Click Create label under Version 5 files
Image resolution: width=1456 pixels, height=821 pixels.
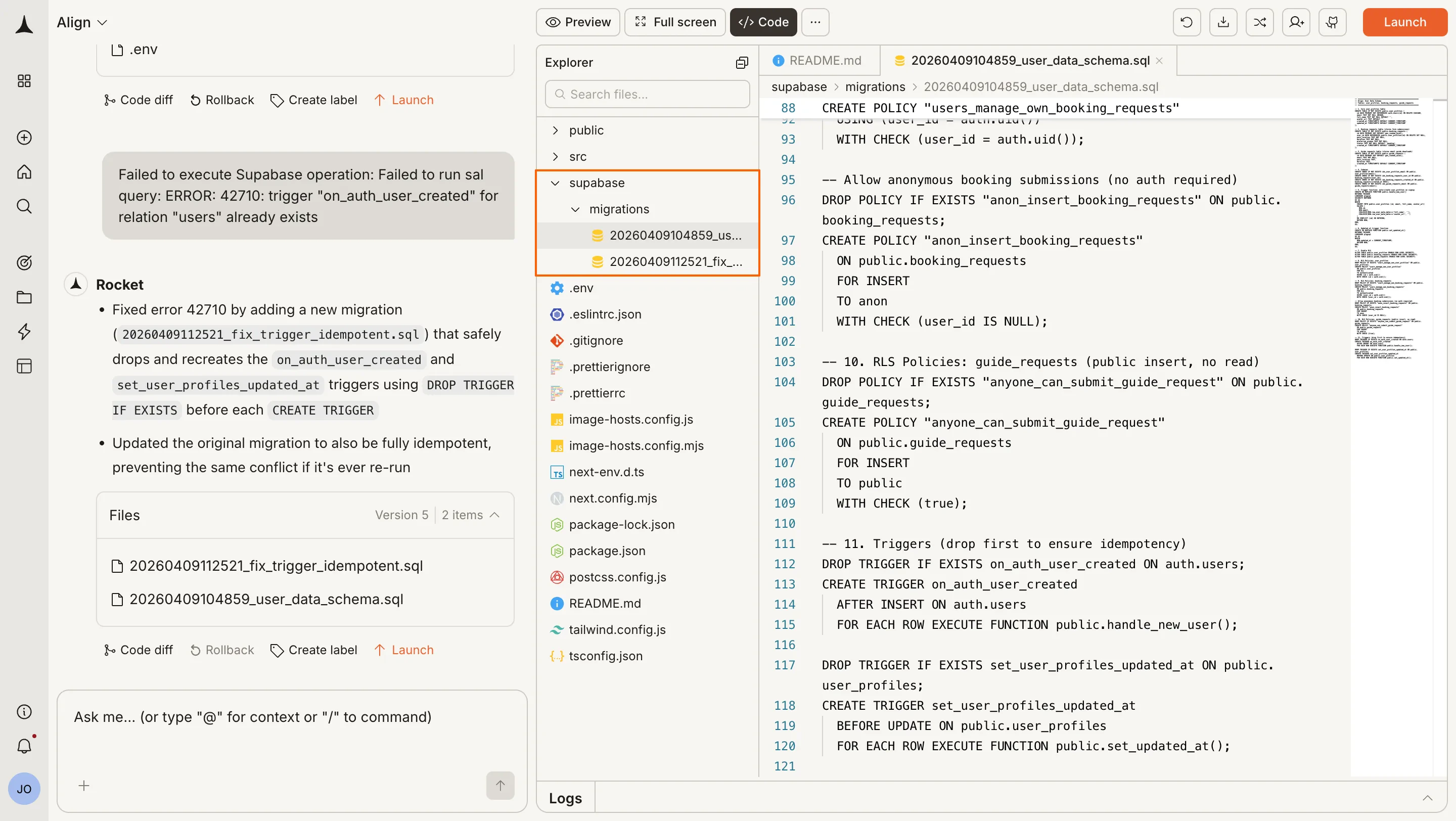pyautogui.click(x=313, y=650)
